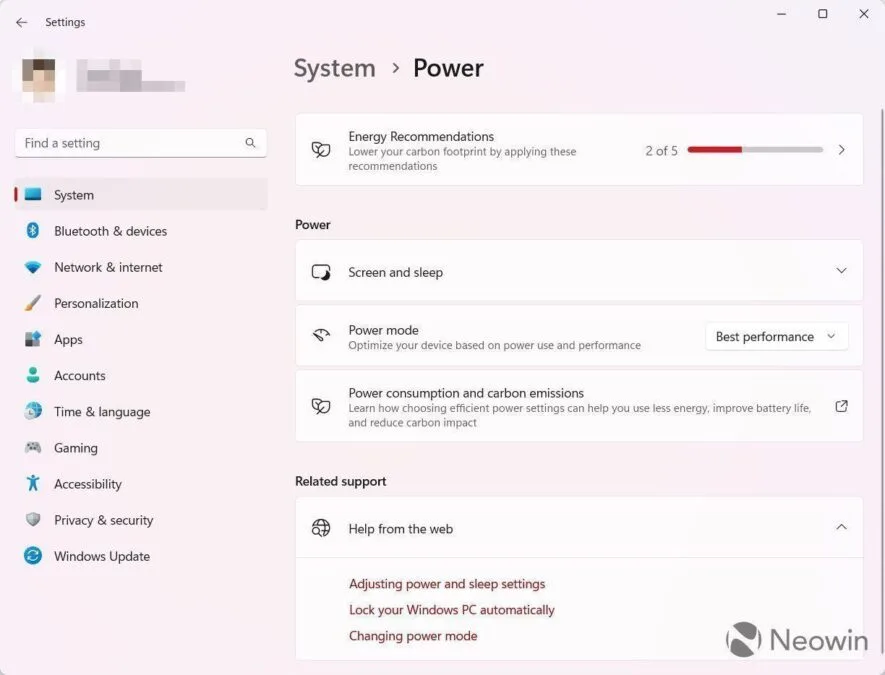885x675 pixels.
Task: Open the Best performance power mode dropdown
Action: click(777, 336)
